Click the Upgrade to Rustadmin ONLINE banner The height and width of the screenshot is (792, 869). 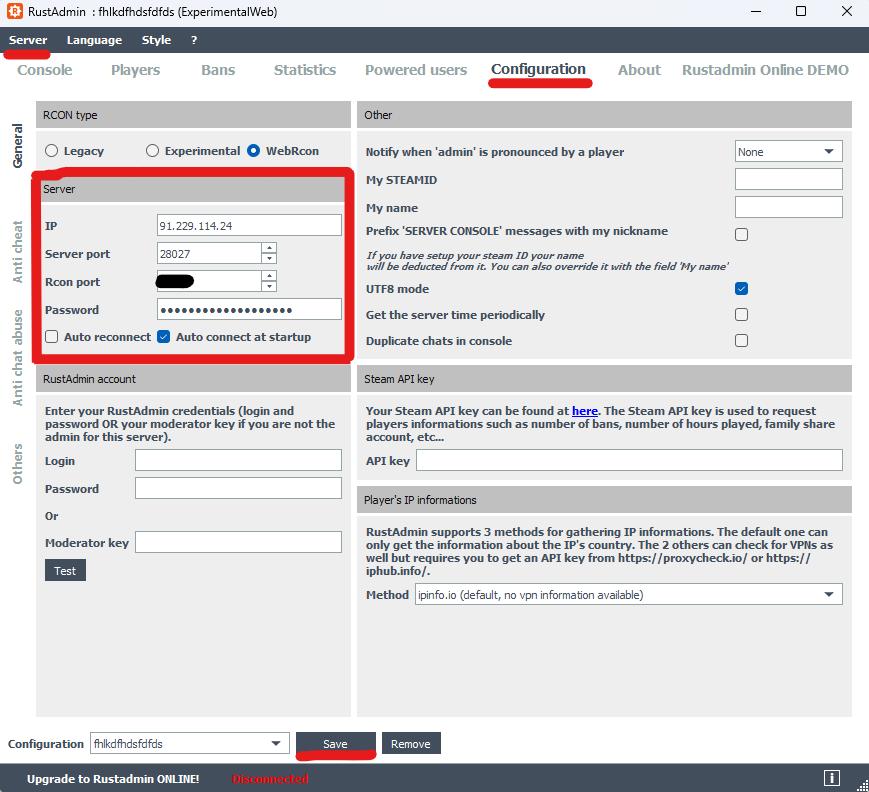(113, 778)
